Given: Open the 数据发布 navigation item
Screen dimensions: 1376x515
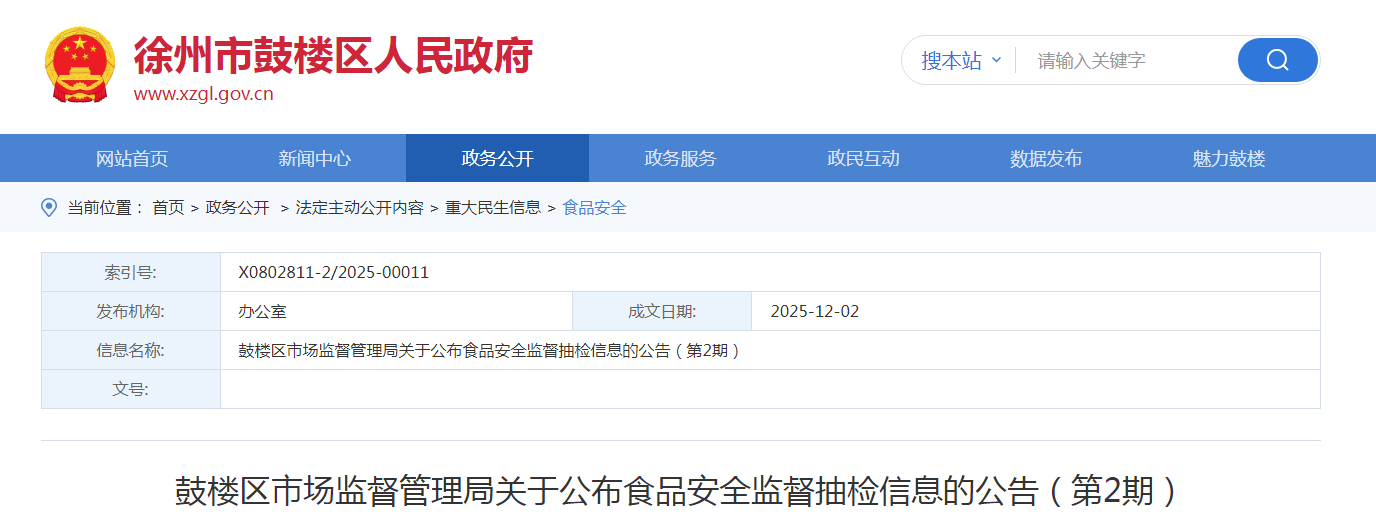Looking at the screenshot, I should point(1046,158).
